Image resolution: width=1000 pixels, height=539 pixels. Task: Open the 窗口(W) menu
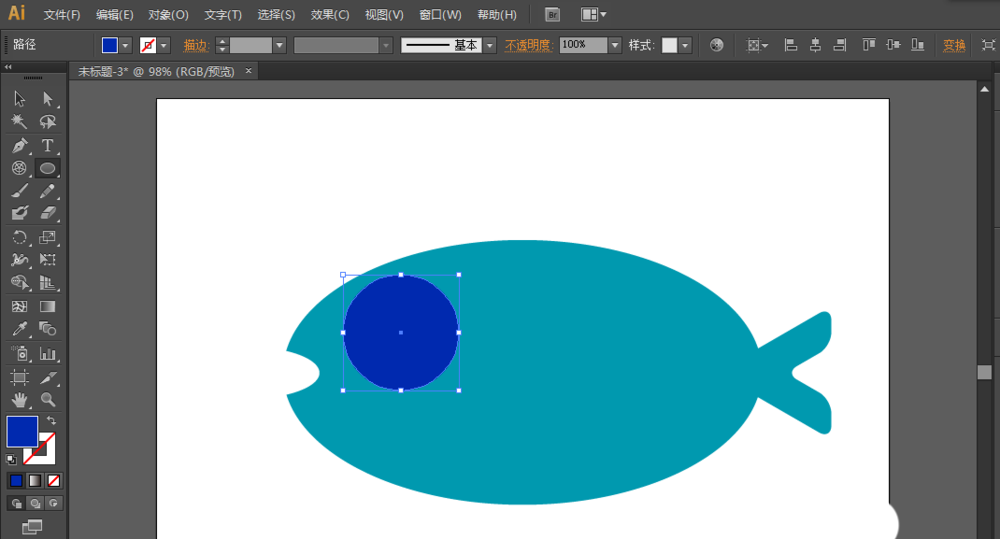tap(440, 15)
